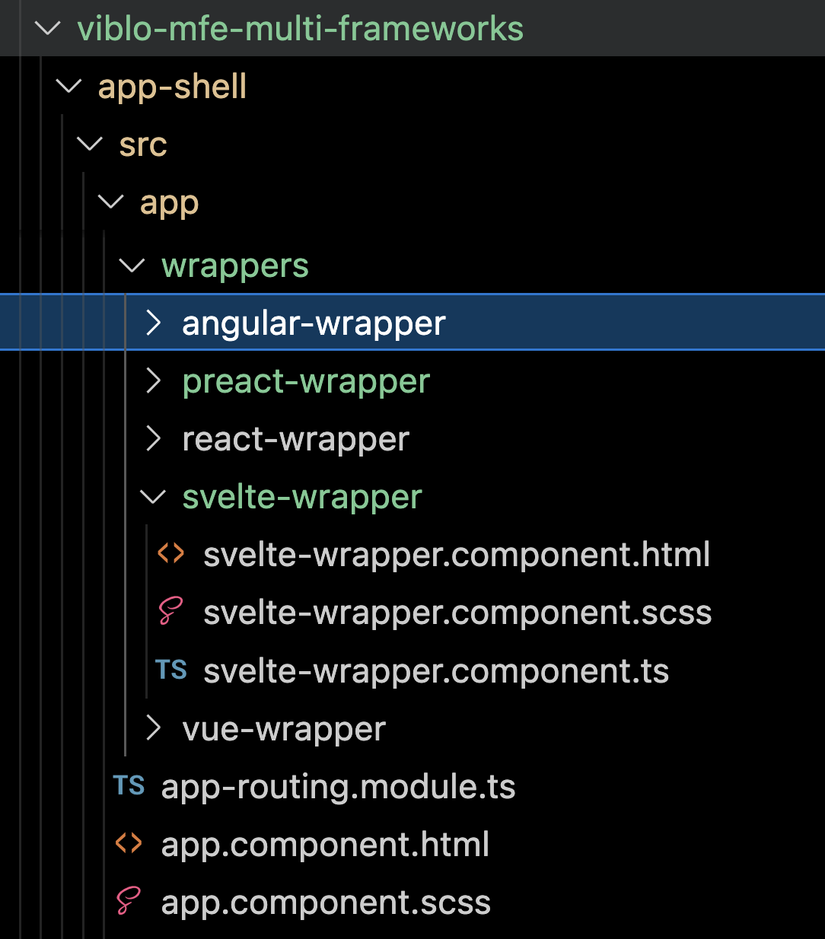Open svelte-wrapper.component.html file

click(457, 553)
